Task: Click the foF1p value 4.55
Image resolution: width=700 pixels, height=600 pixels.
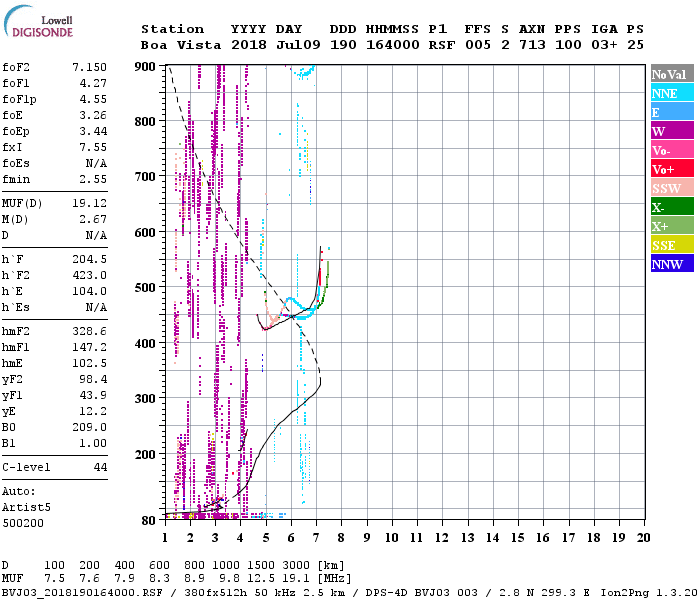Action: (x=93, y=99)
